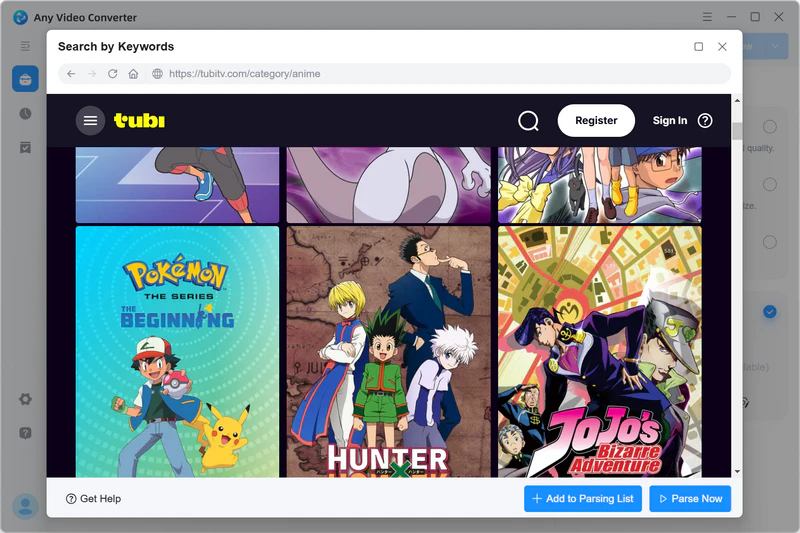
Task: Open JoJo's Bizarre Adventure poster
Action: [x=599, y=352]
